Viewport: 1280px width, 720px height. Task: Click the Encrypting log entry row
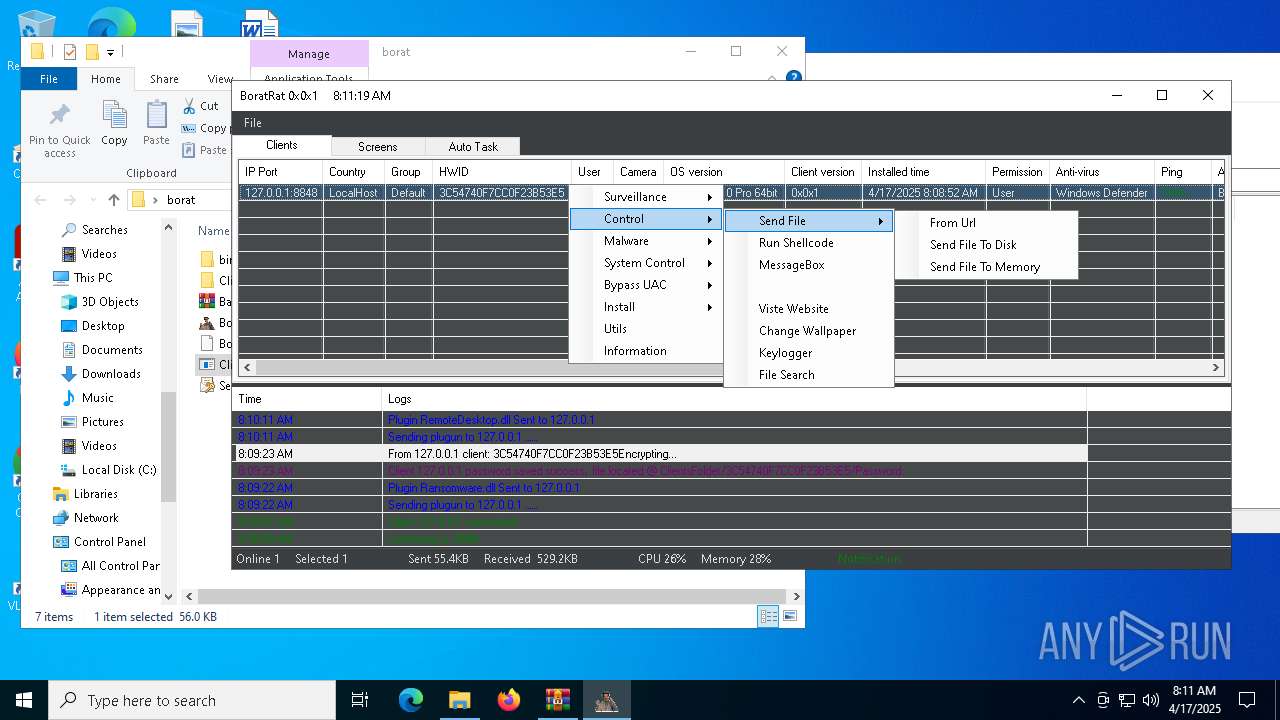click(660, 454)
